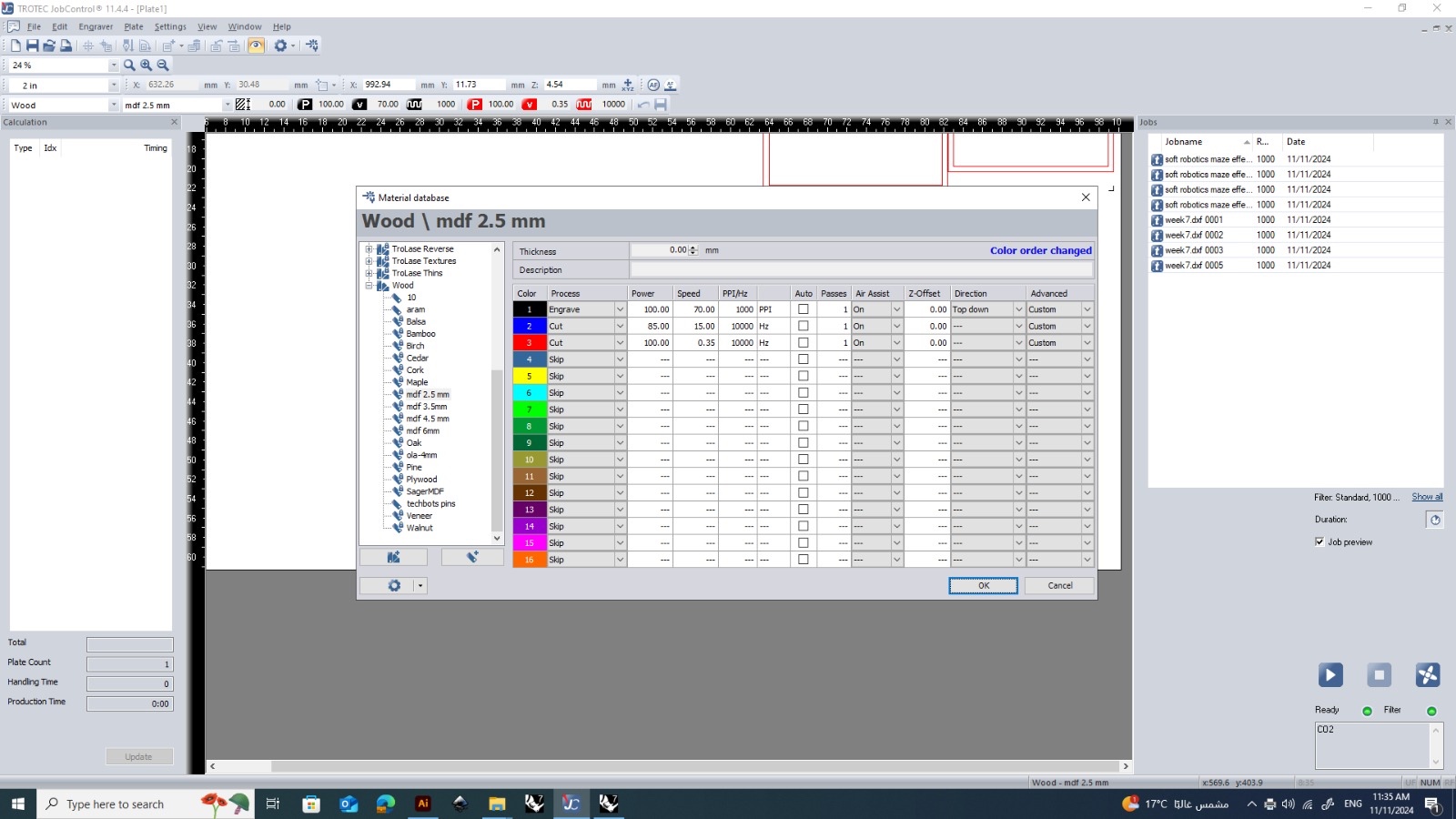The image size is (1456, 819).
Task: Click add material group icon button
Action: 393,557
